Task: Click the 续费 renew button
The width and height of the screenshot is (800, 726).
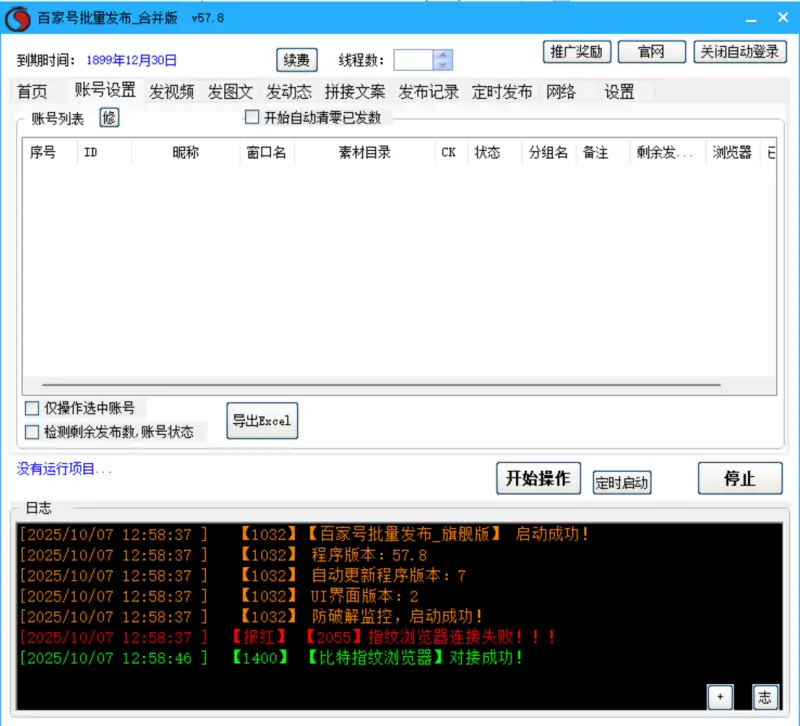Action: click(297, 60)
